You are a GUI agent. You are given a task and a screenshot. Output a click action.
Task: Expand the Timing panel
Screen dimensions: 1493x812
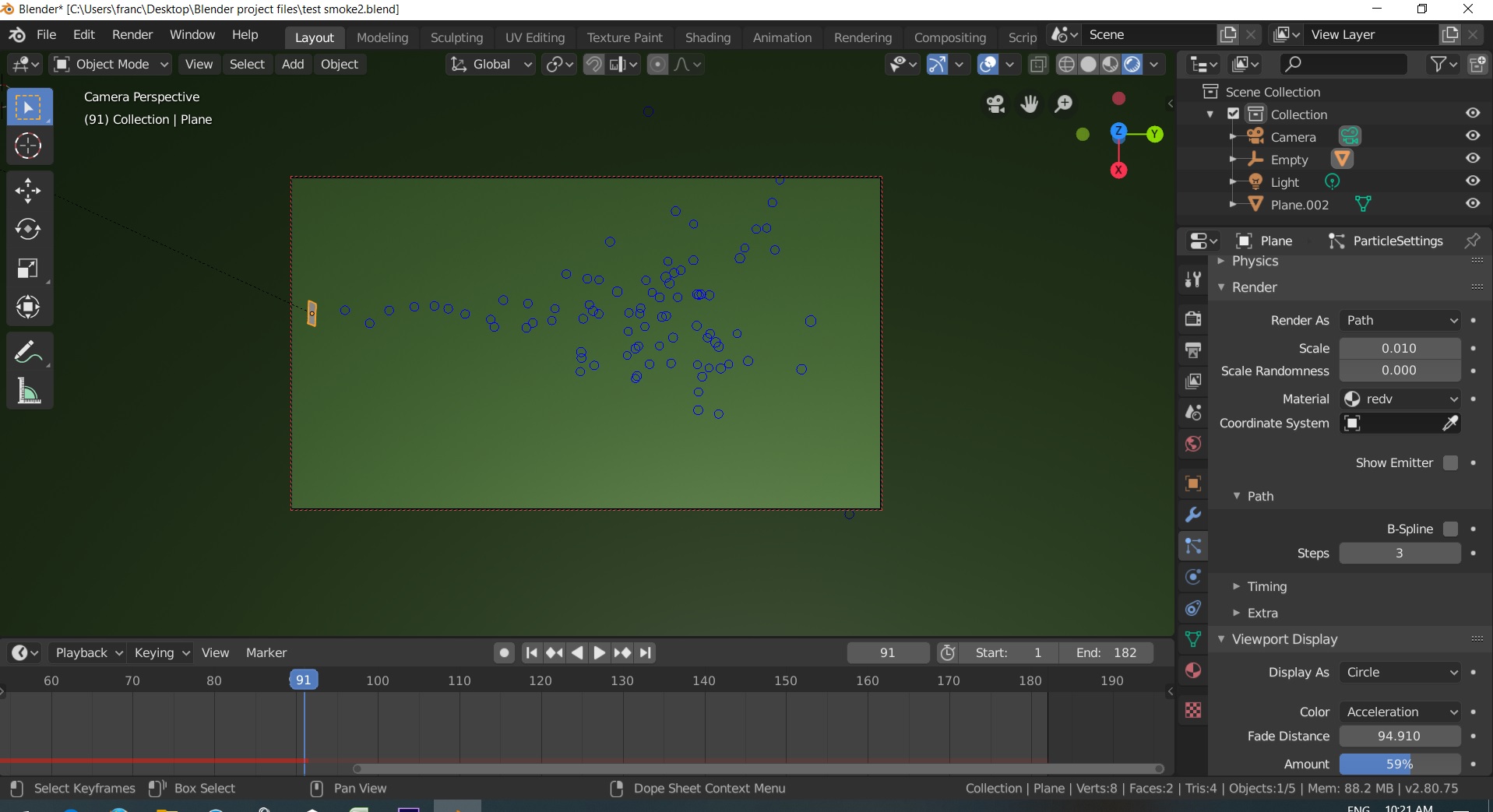pyautogui.click(x=1266, y=586)
